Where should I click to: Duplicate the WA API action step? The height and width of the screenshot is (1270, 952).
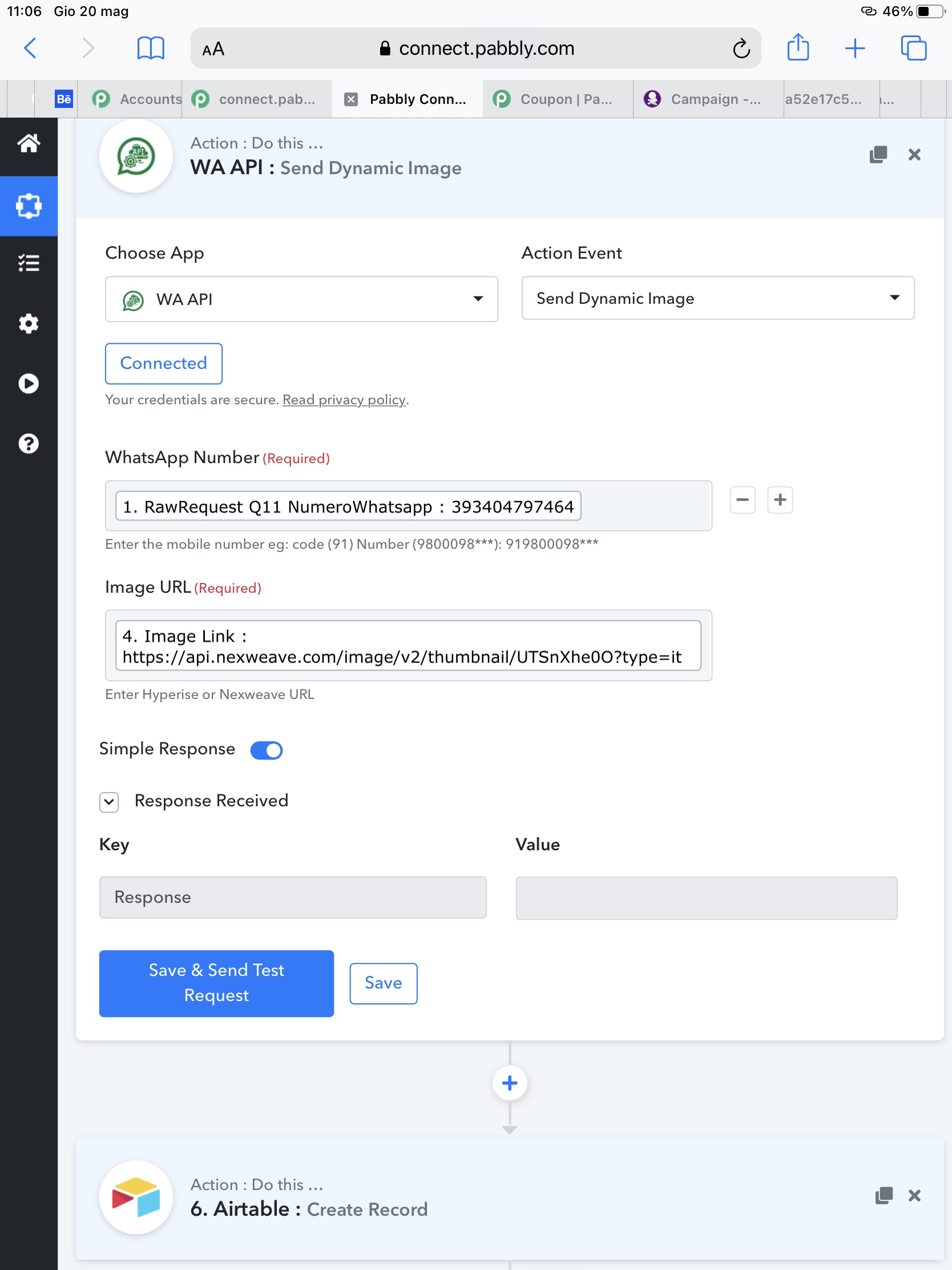point(878,154)
